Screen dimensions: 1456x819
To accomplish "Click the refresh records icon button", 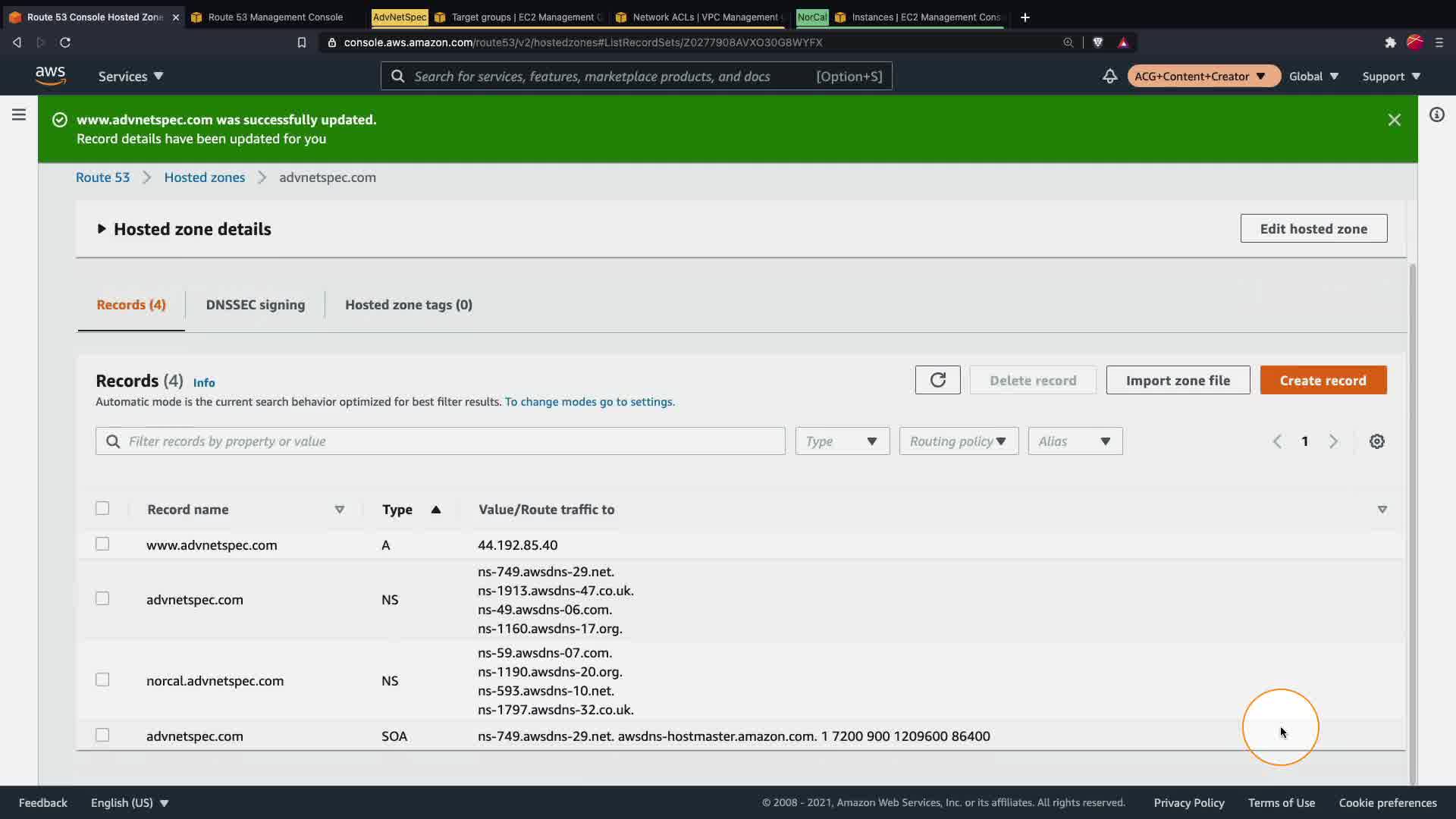I will coord(937,380).
